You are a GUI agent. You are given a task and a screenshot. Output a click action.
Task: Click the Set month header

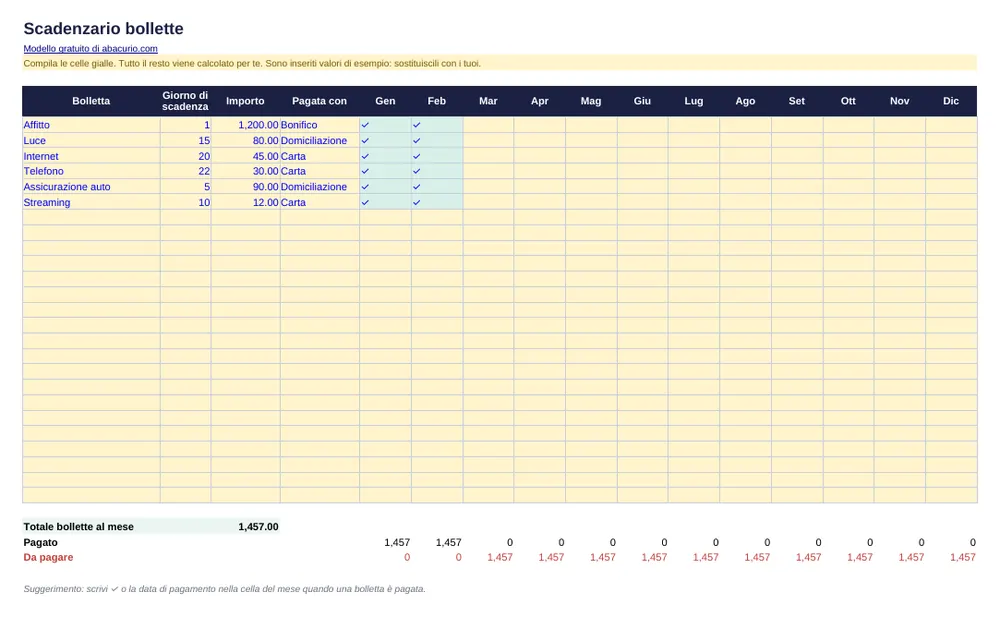pyautogui.click(x=797, y=101)
